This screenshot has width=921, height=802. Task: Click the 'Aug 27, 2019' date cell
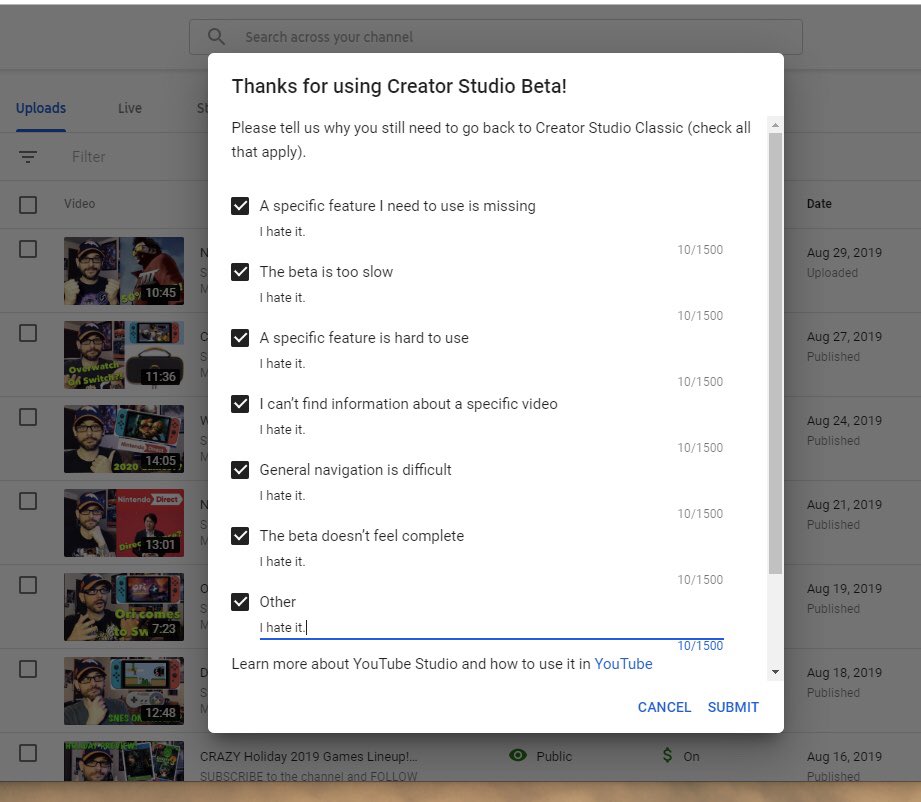844,337
